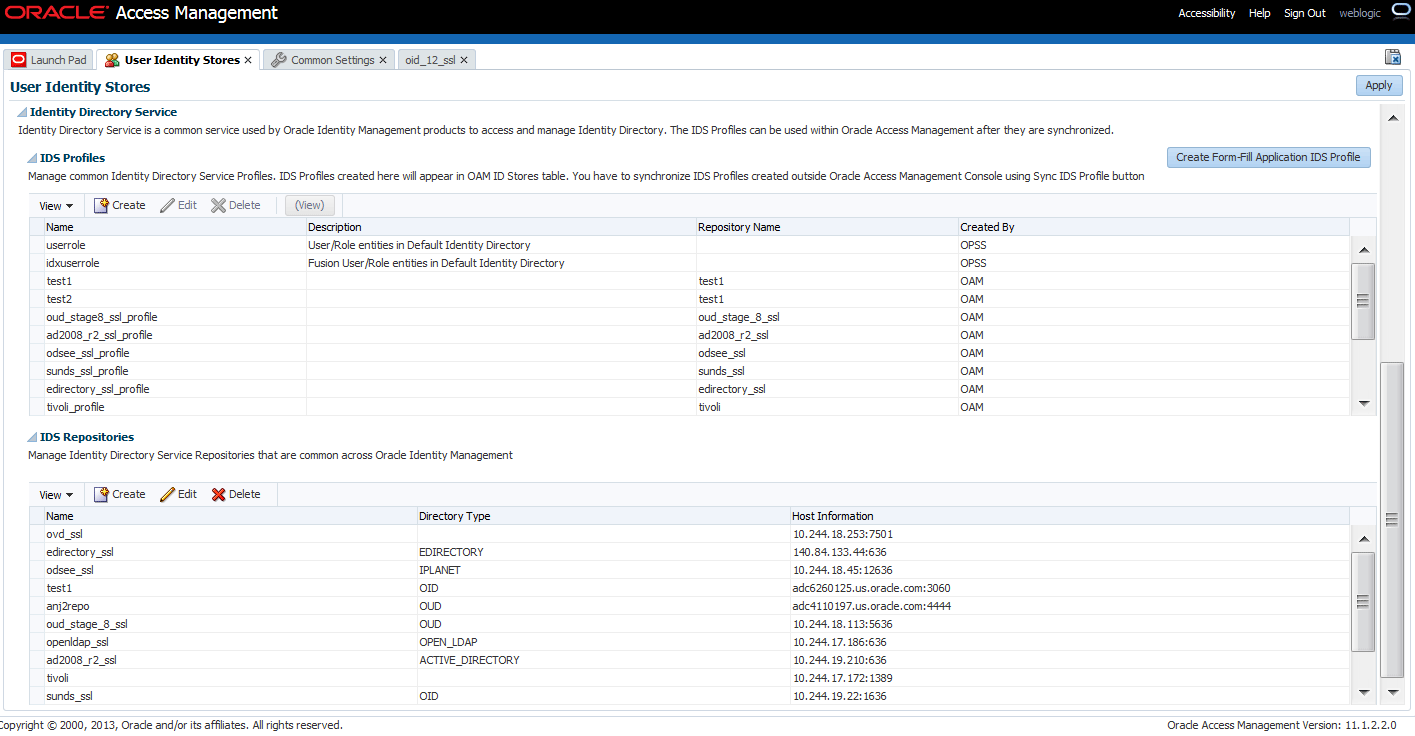Sort IDS Repositories by Directory Type column
The width and height of the screenshot is (1415, 736).
point(603,516)
